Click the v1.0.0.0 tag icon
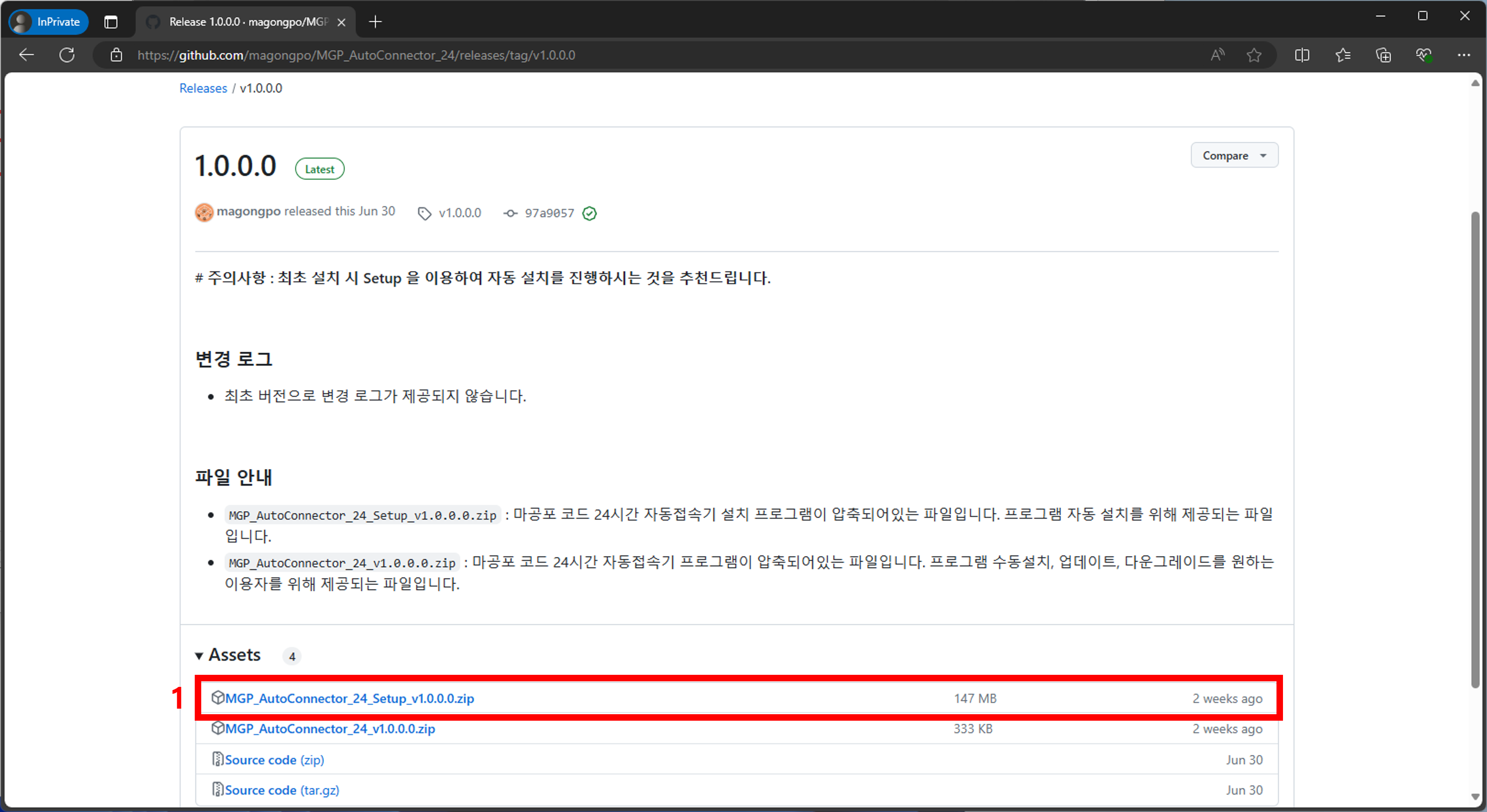Image resolution: width=1487 pixels, height=812 pixels. 424,214
